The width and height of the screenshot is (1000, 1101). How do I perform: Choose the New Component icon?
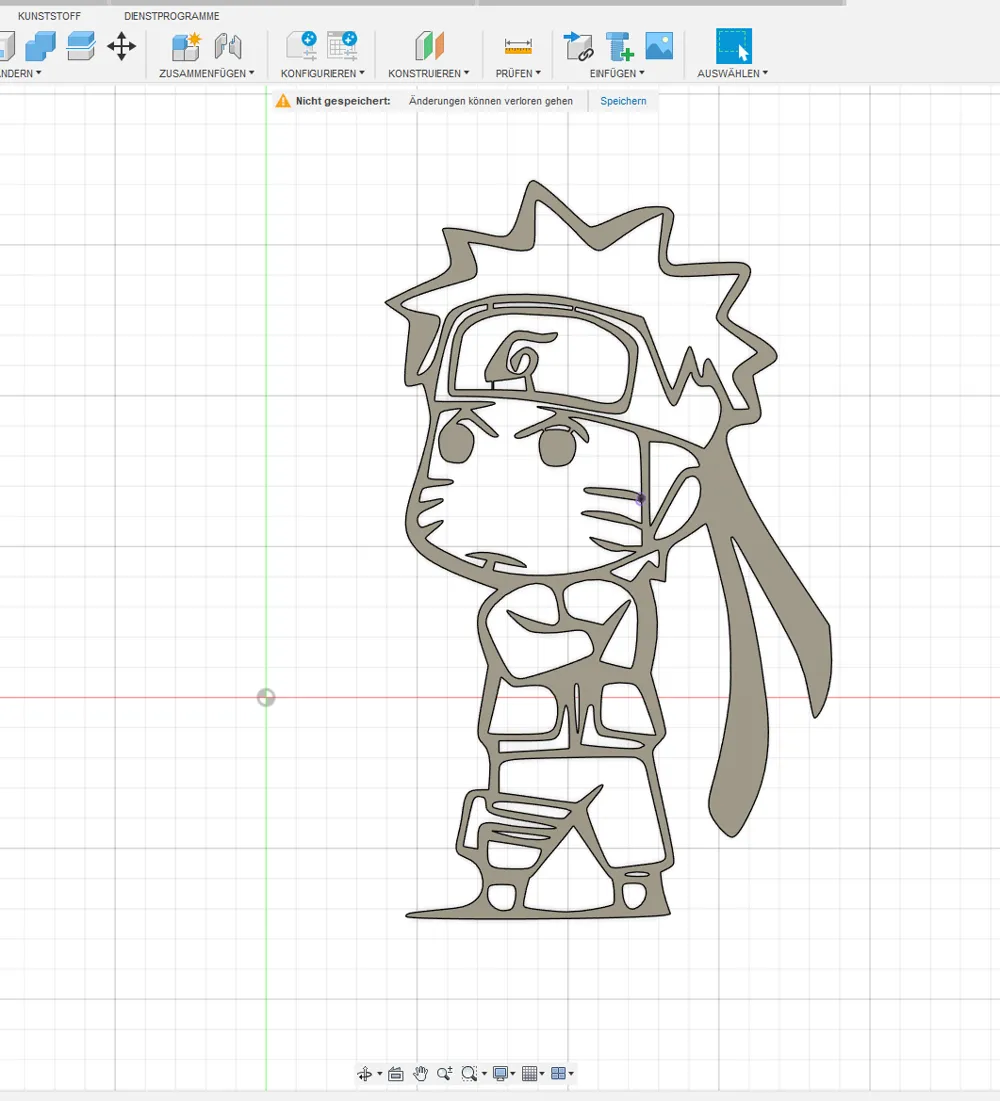coord(187,46)
